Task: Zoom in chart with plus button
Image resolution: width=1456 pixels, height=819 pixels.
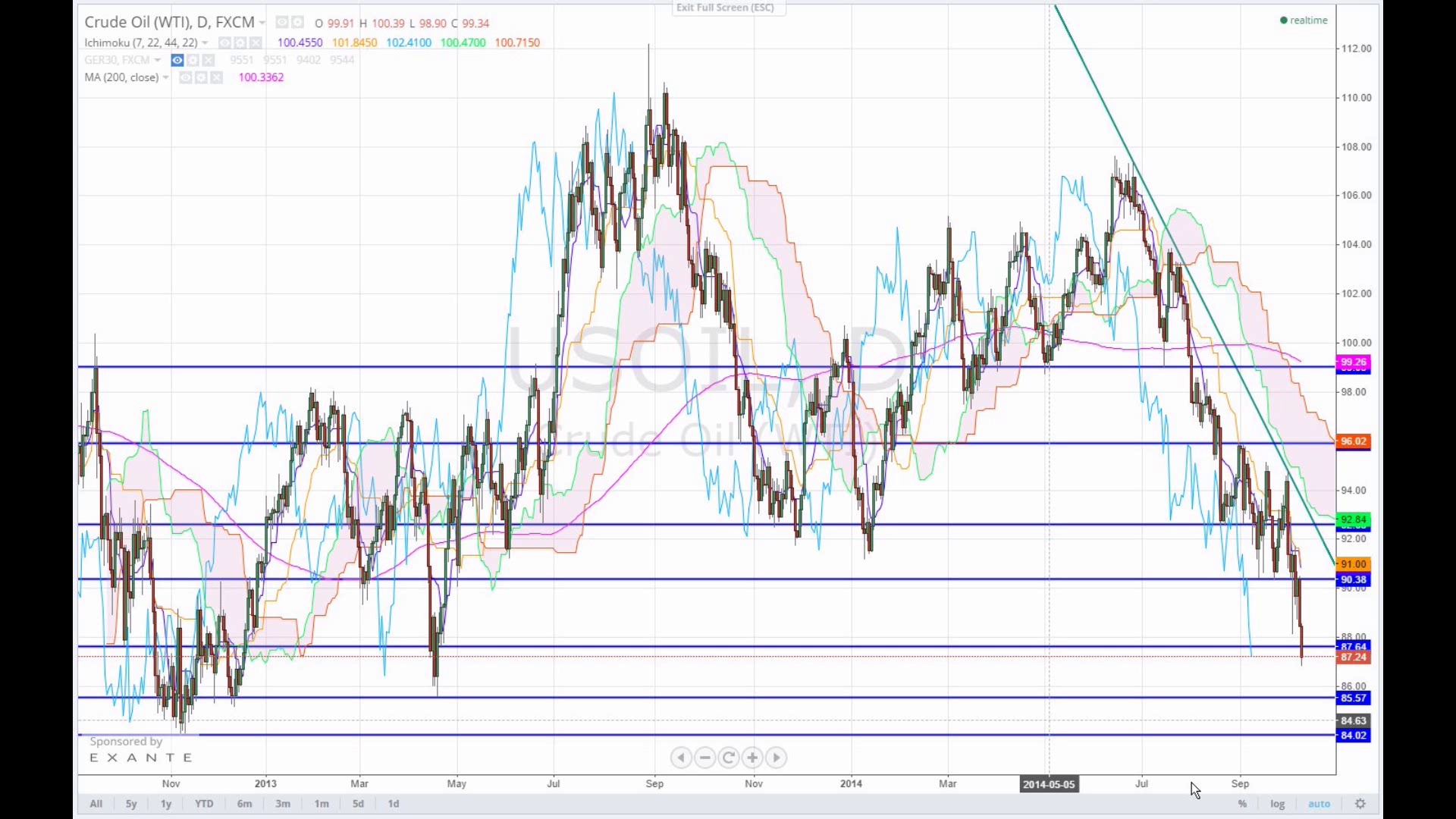Action: coord(752,758)
